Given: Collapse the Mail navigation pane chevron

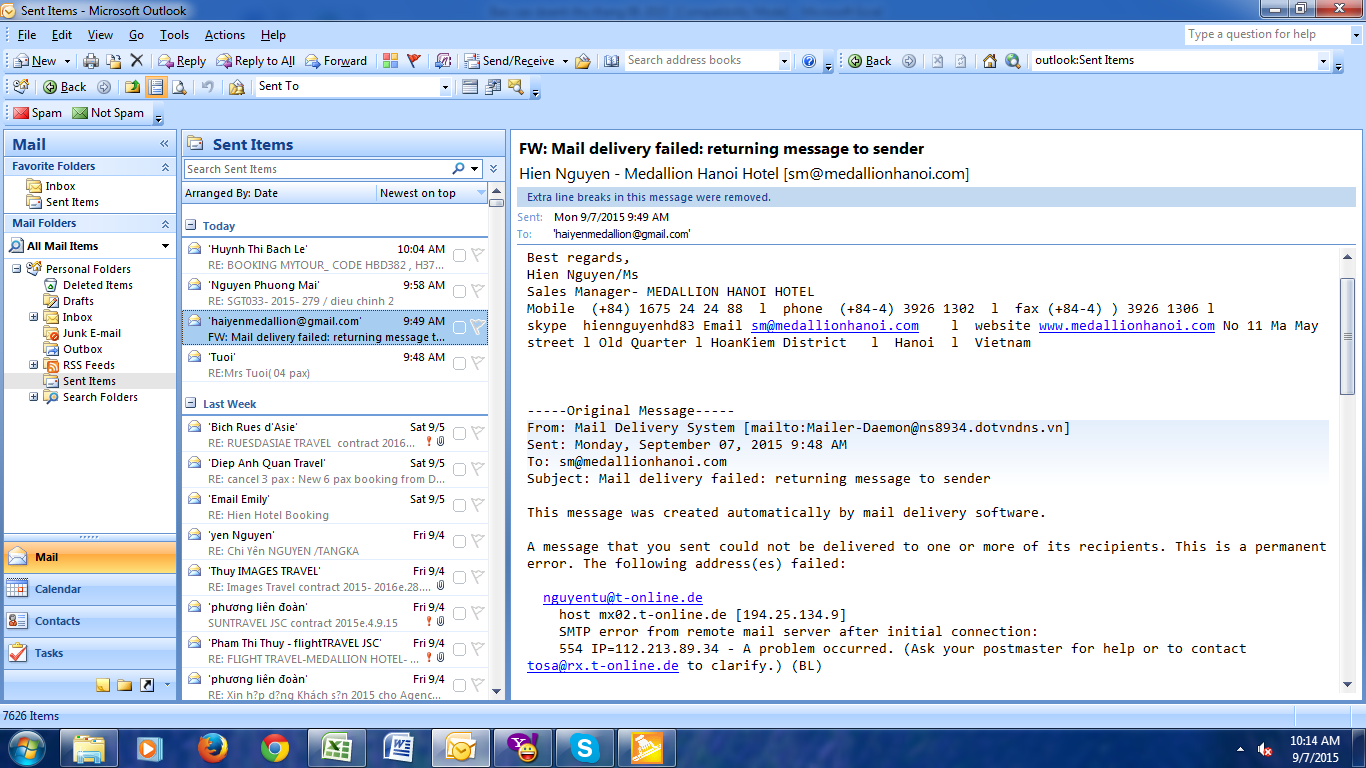Looking at the screenshot, I should (x=164, y=144).
